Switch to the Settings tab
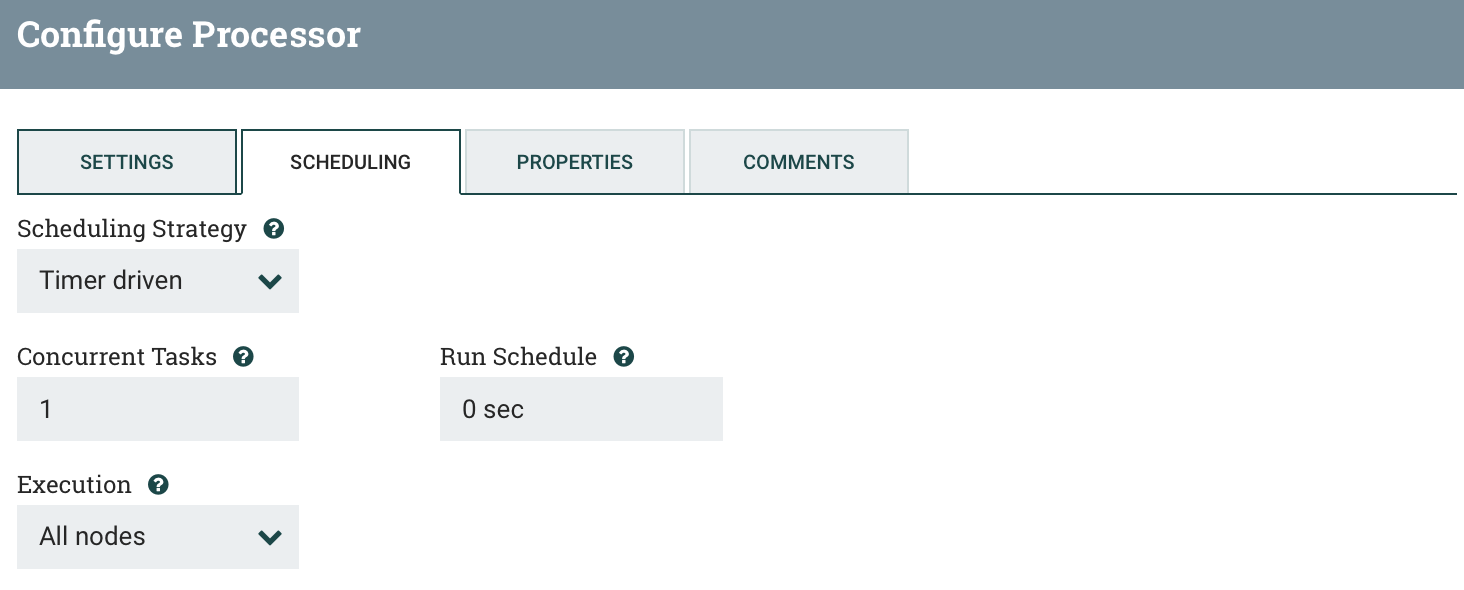Screen dimensions: 1464x590 pyautogui.click(x=127, y=162)
